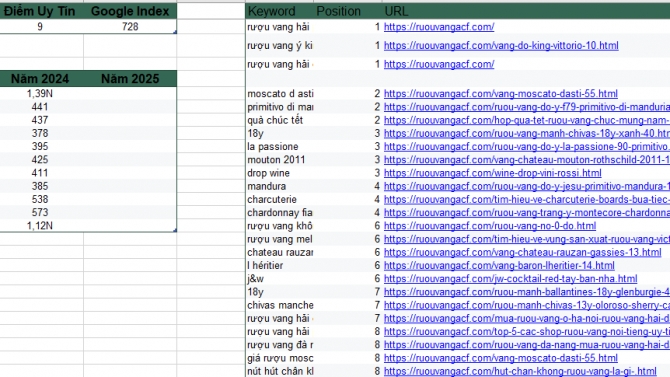This screenshot has width=670, height=377.
Task: Select the keyword cell 'mandura'
Action: [x=280, y=186]
